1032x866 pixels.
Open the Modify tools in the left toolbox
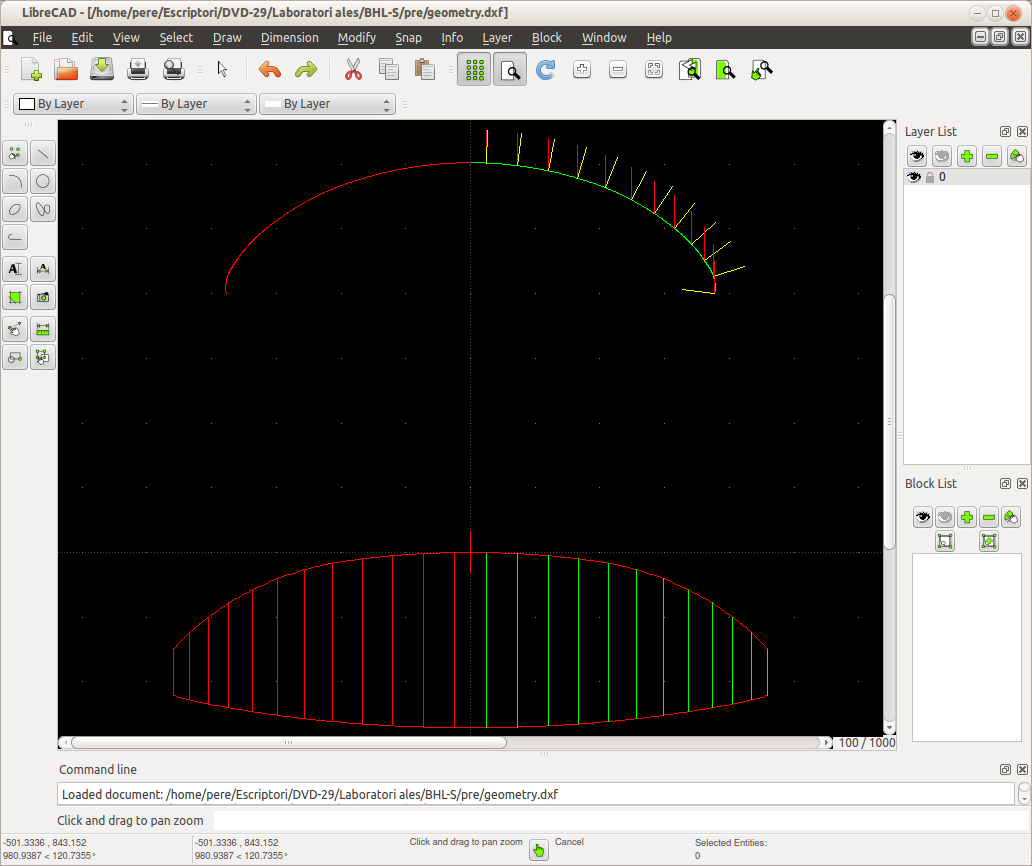(x=15, y=330)
